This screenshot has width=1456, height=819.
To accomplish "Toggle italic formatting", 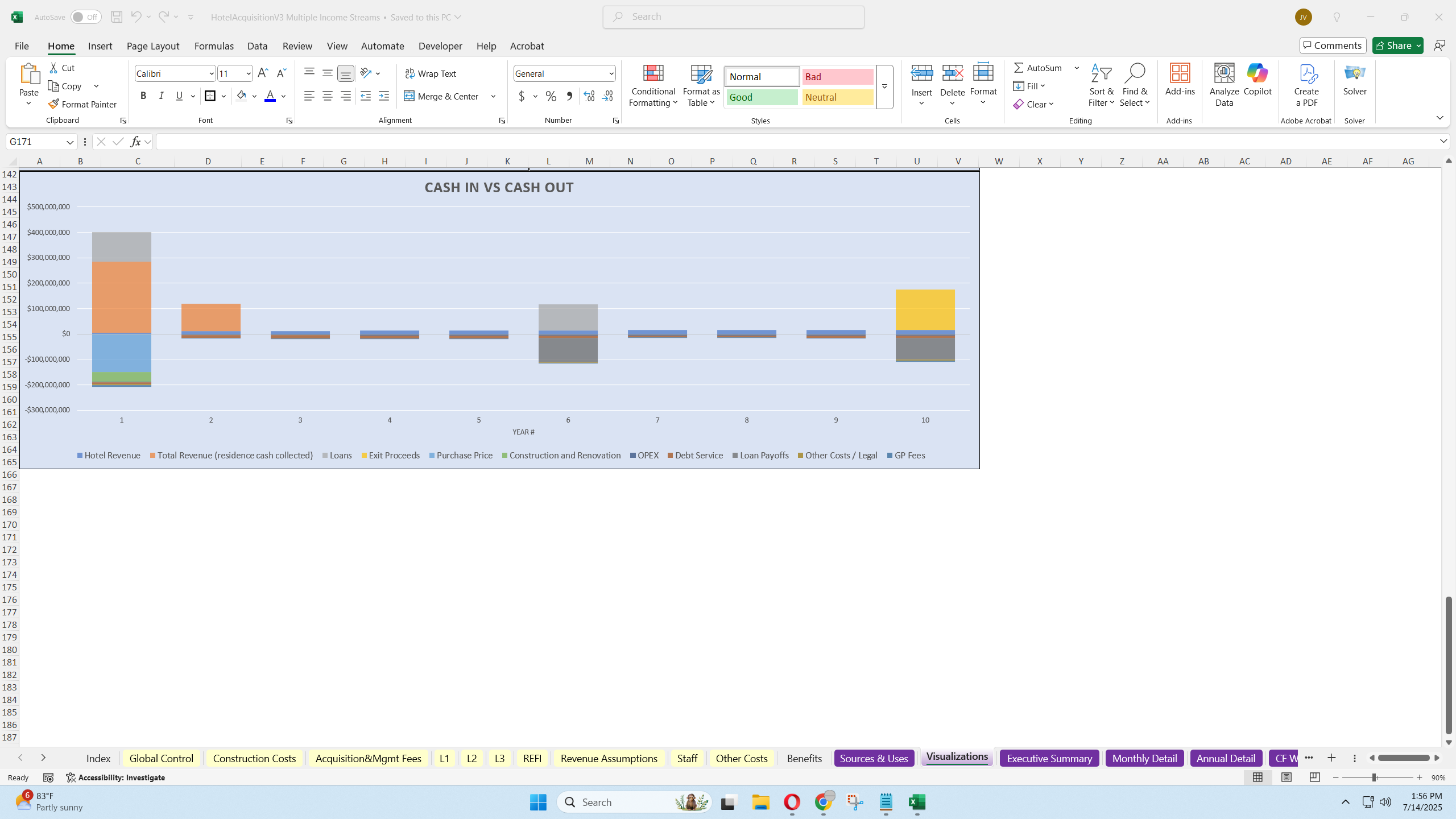I will pyautogui.click(x=161, y=96).
